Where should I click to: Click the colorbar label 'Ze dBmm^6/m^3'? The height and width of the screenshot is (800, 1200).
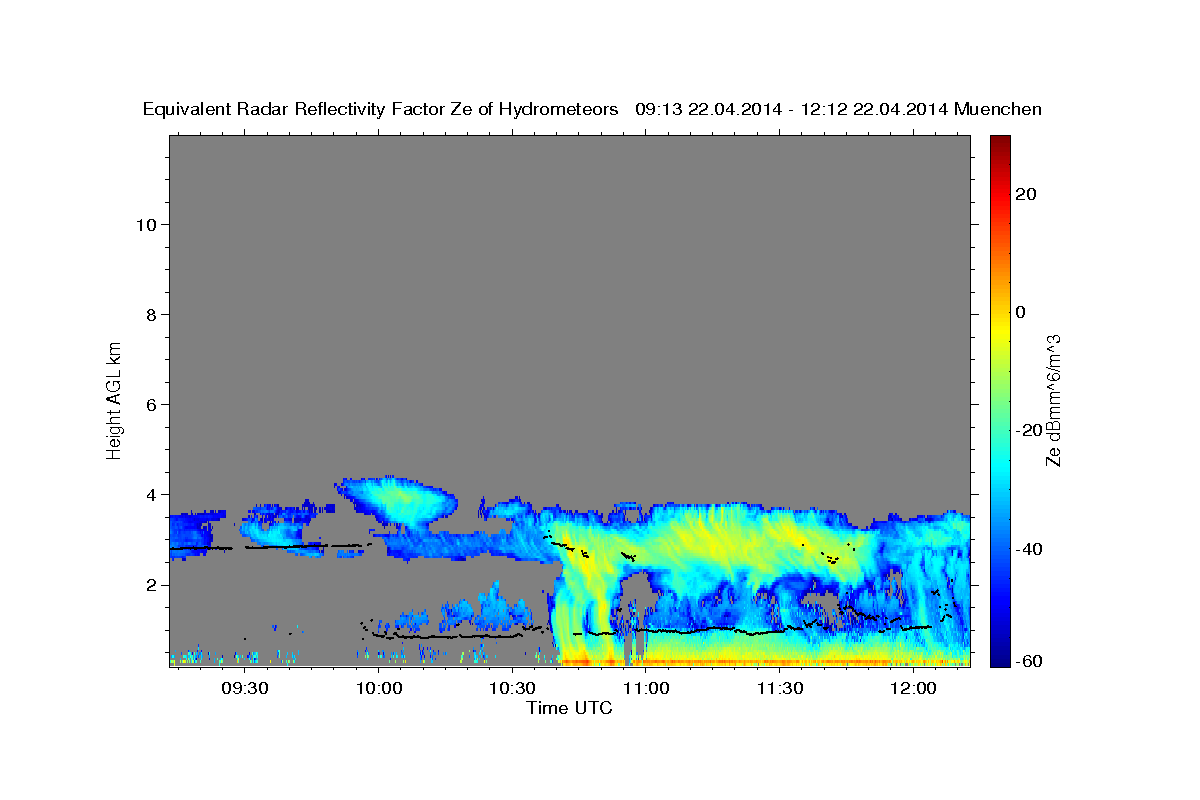(x=1053, y=400)
